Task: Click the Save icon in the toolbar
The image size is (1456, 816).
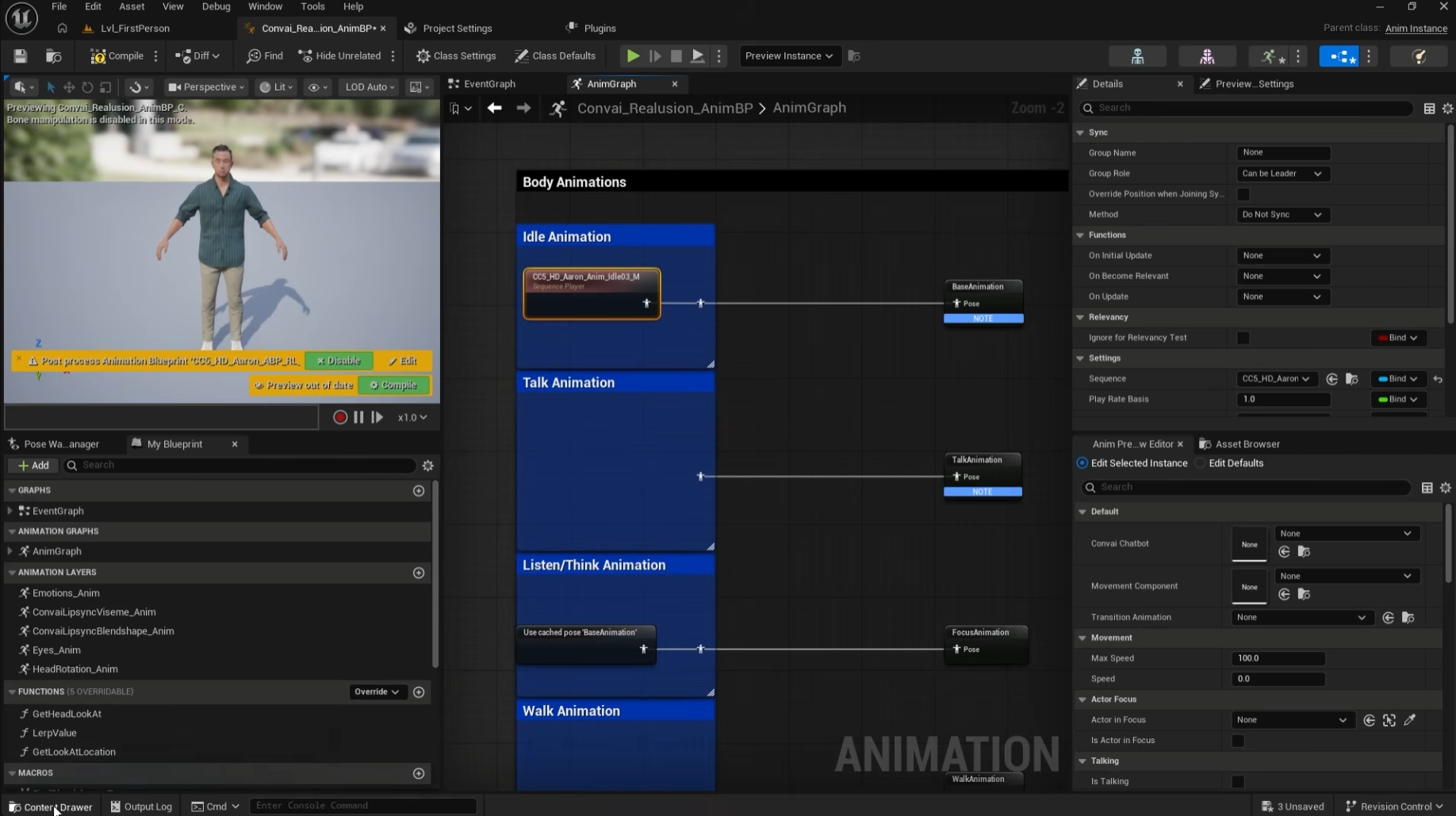Action: click(x=21, y=56)
